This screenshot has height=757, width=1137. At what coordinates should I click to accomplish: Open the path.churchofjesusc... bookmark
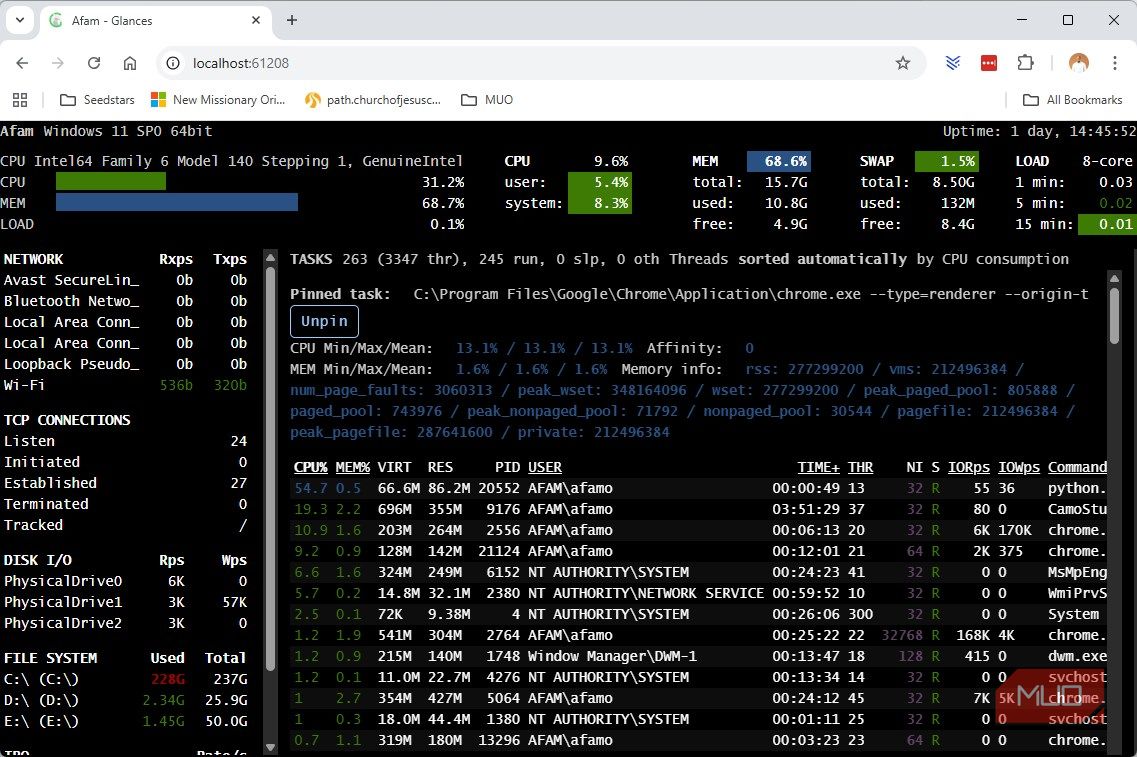(x=373, y=100)
